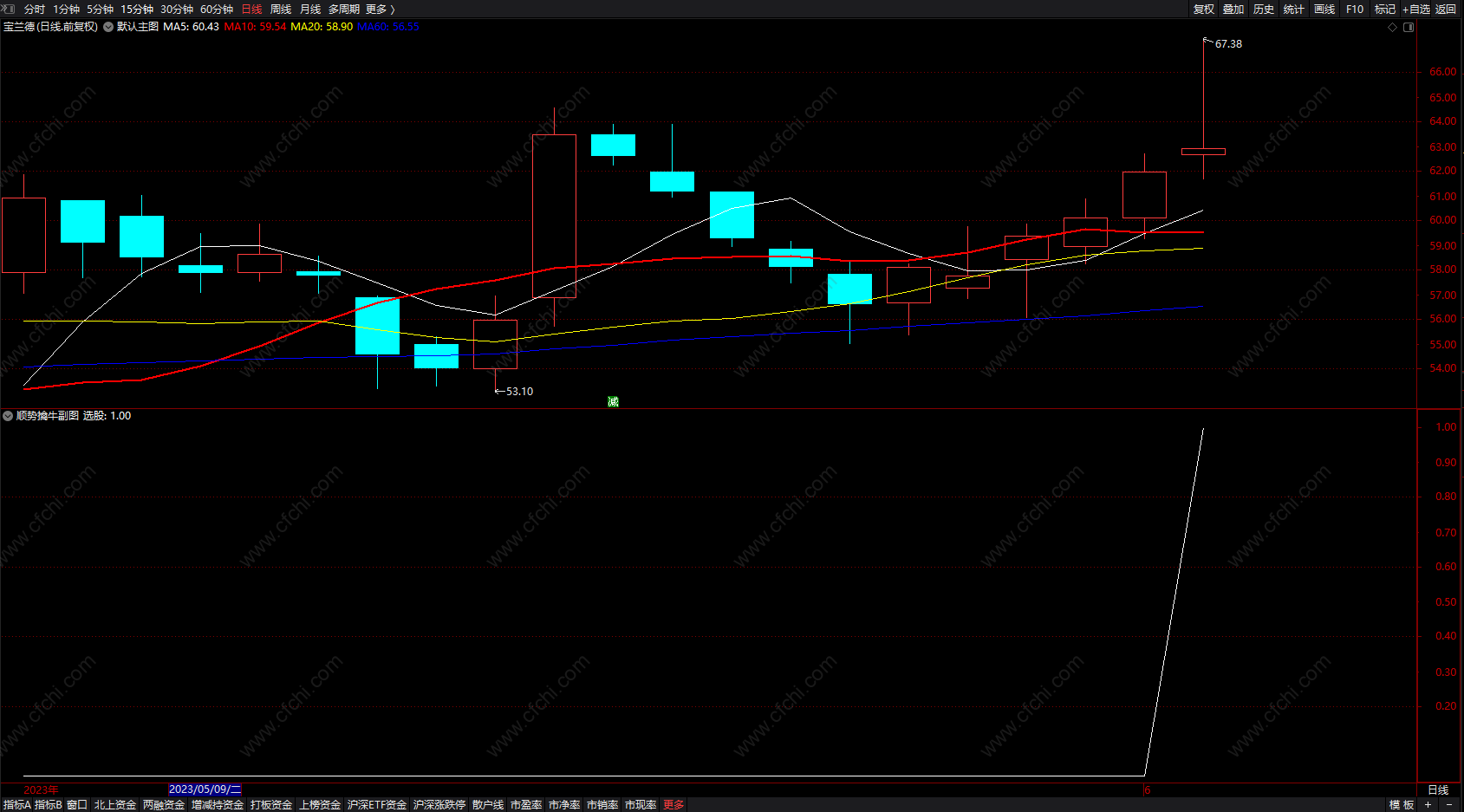Click the 2023年 year label
Screen dimensions: 1464x812
[41, 789]
